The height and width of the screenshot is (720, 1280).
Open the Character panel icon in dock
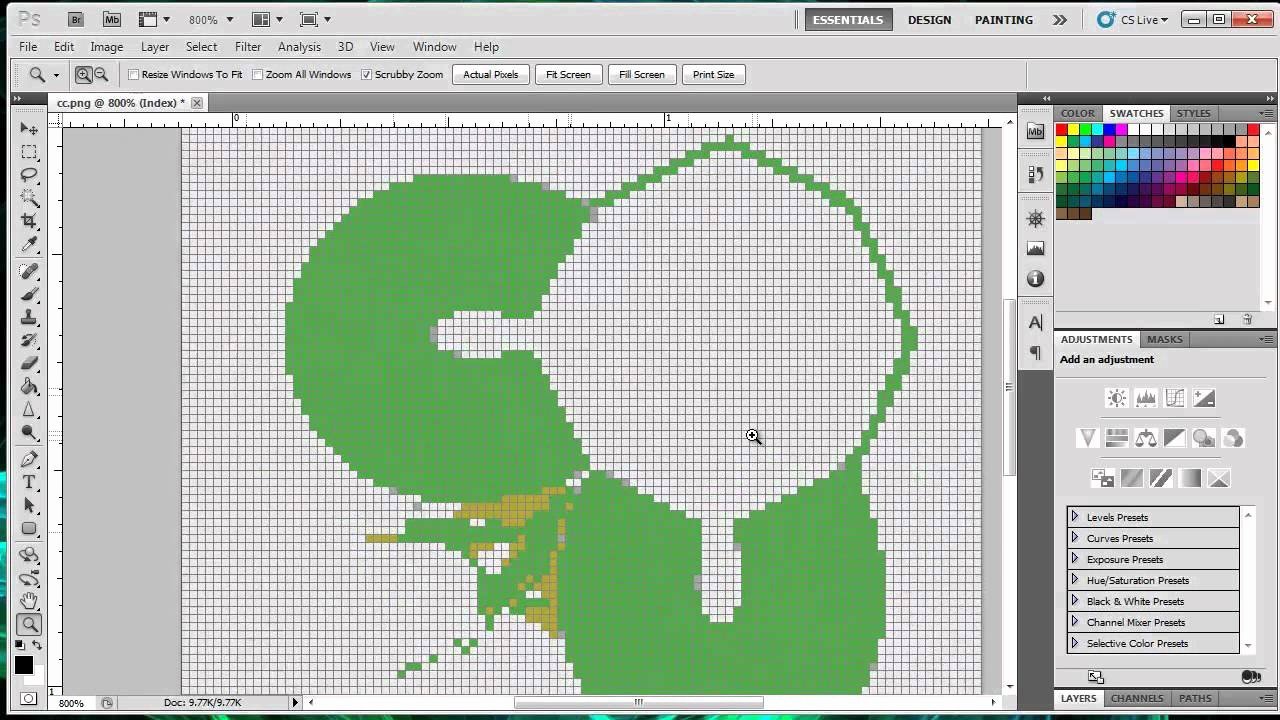(x=1035, y=323)
